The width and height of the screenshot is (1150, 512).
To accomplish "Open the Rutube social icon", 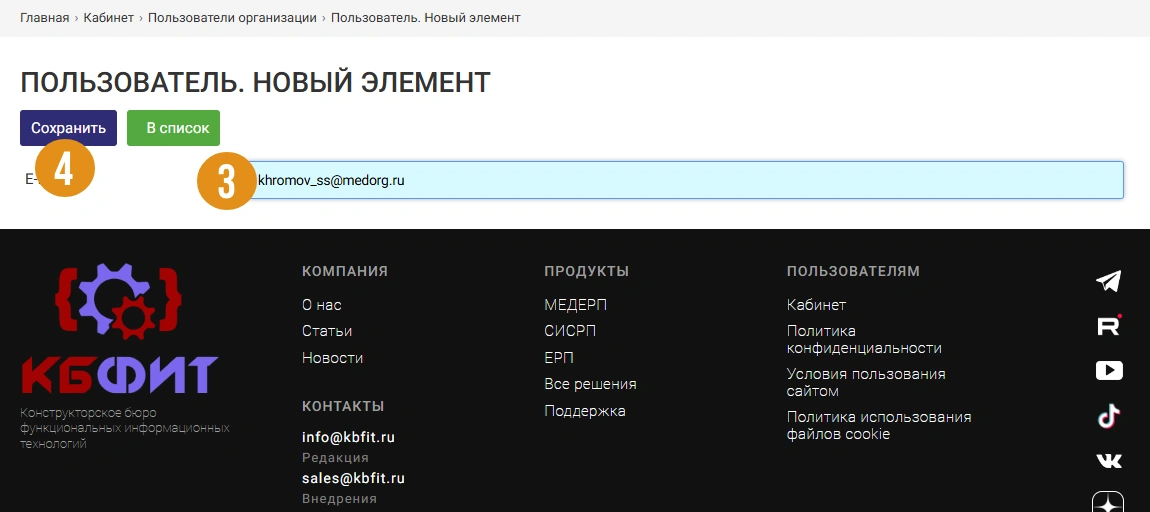I will point(1109,325).
